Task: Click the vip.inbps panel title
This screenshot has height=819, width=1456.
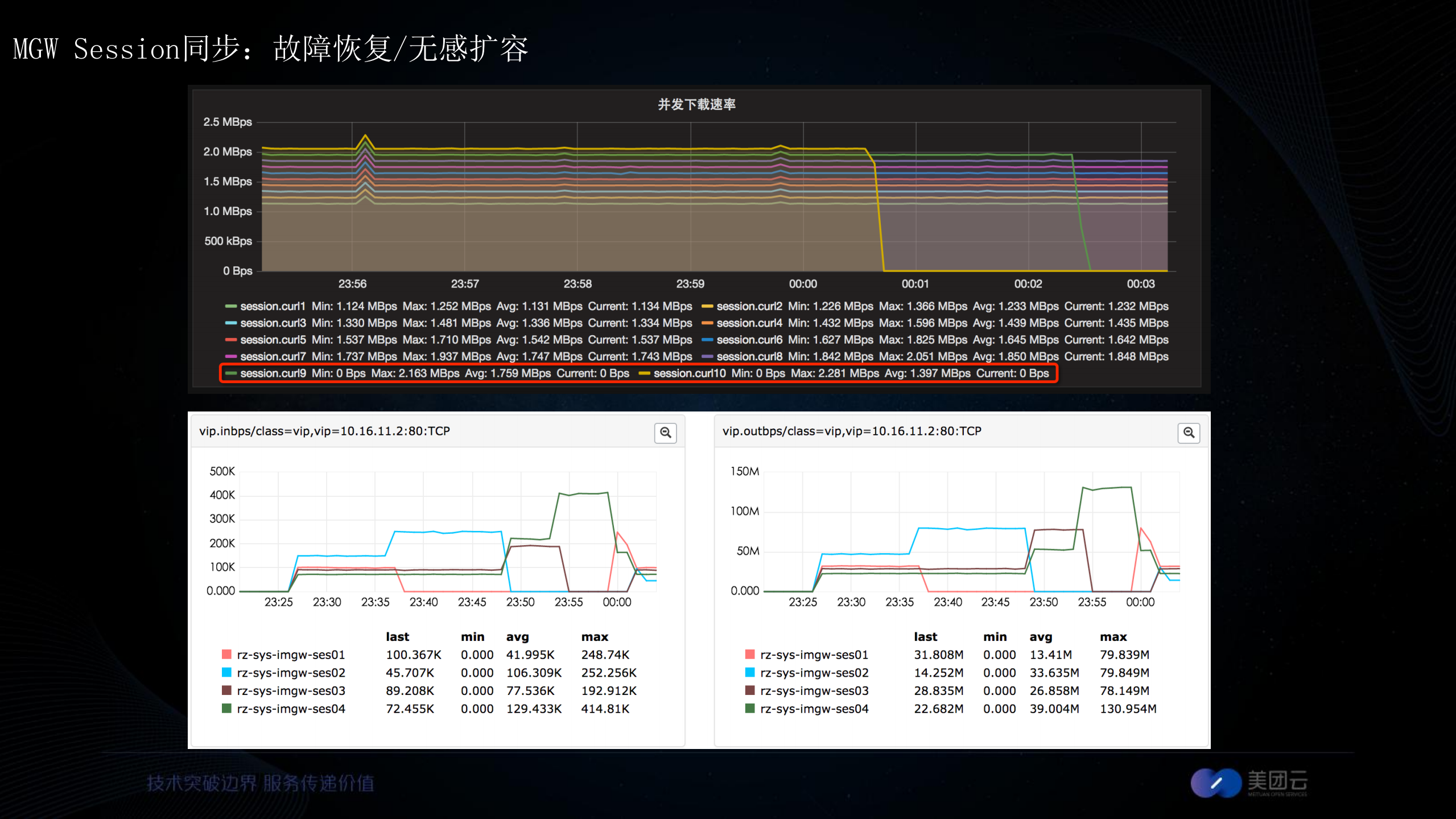Action: (324, 431)
